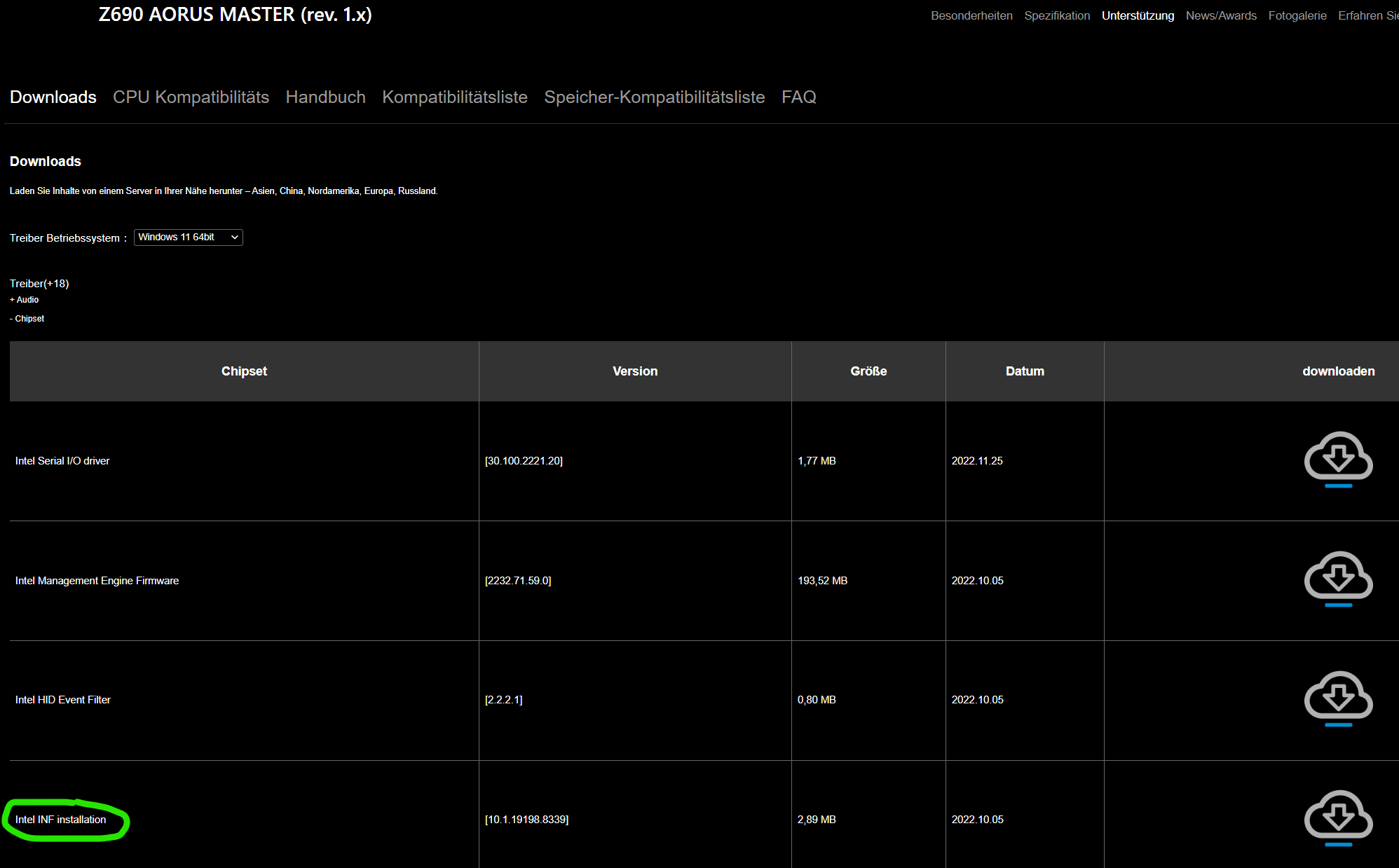
Task: Expand the Audio driver section
Action: [24, 299]
